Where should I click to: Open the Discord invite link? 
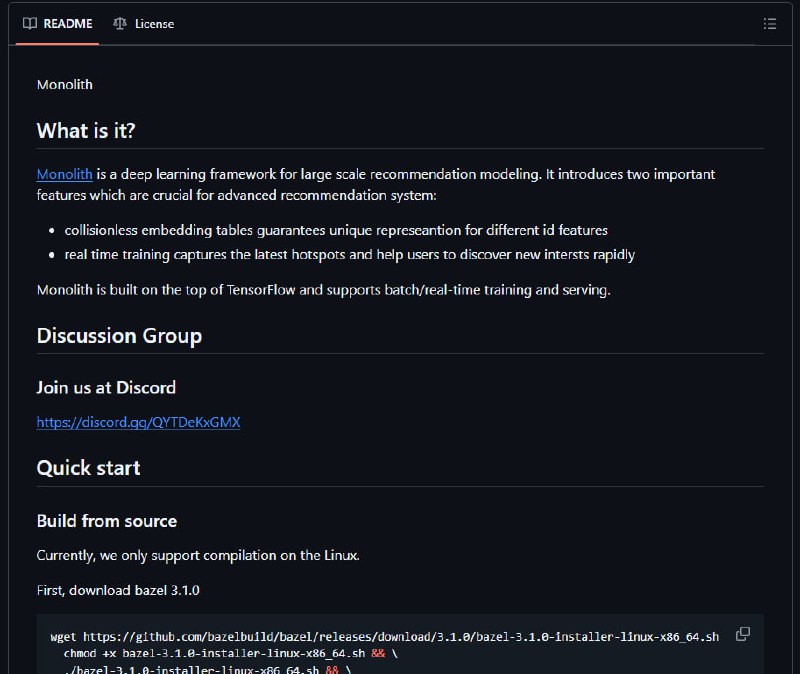pos(138,422)
